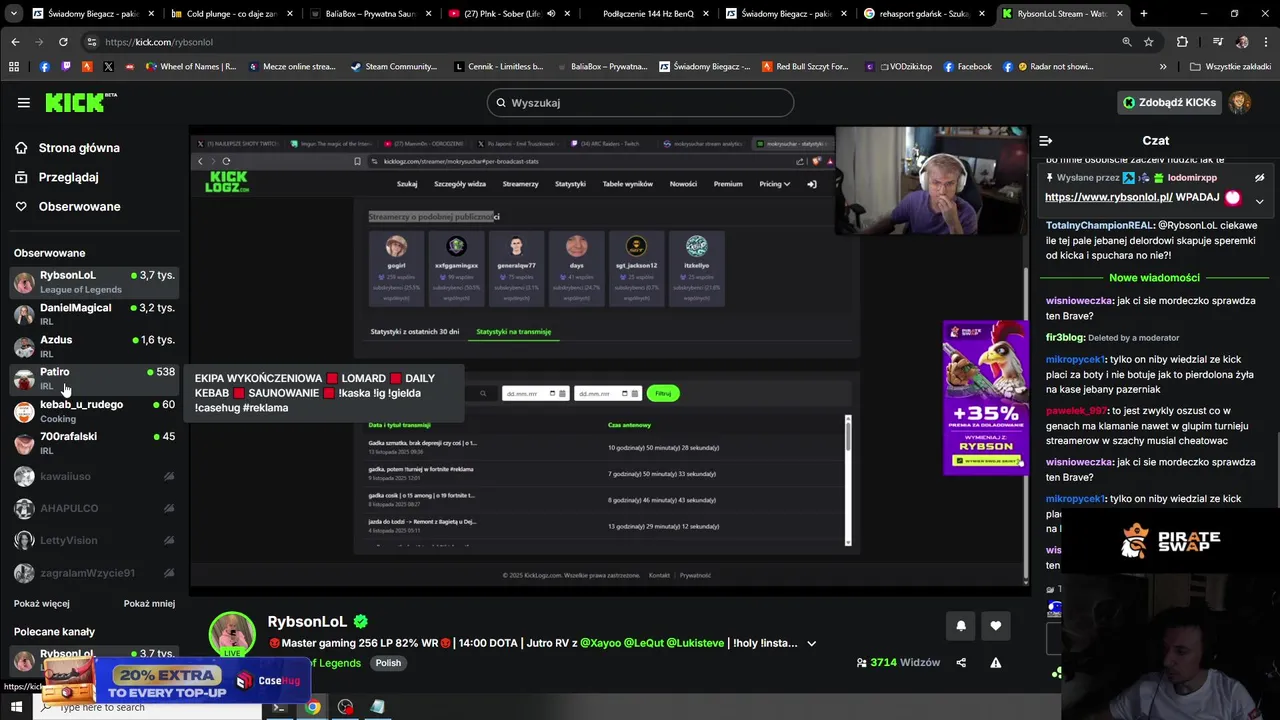Viewport: 1280px width, 720px height.
Task: Open user profile avatar menu
Action: tap(1240, 103)
